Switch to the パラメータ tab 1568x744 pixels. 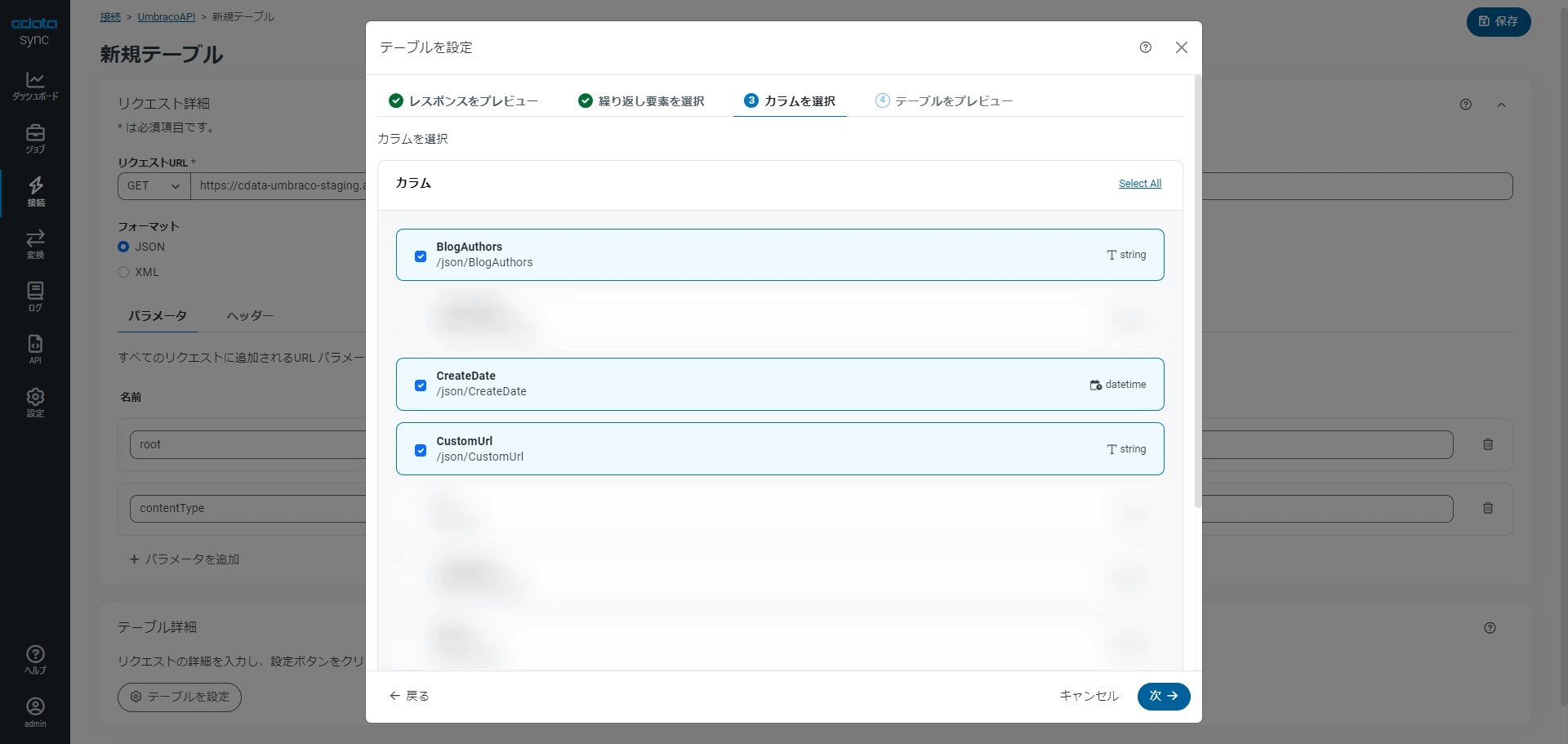click(158, 316)
